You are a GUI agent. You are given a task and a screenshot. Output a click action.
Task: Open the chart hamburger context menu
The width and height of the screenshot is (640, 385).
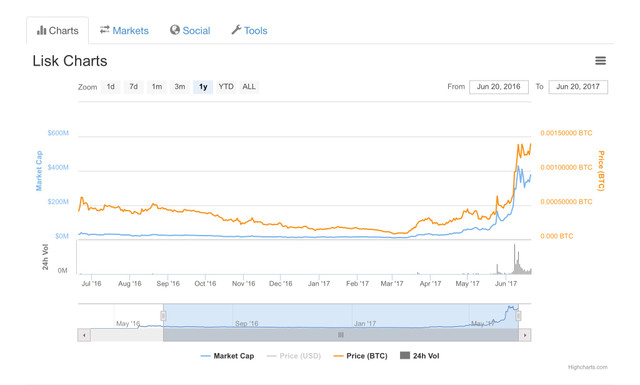pos(600,61)
